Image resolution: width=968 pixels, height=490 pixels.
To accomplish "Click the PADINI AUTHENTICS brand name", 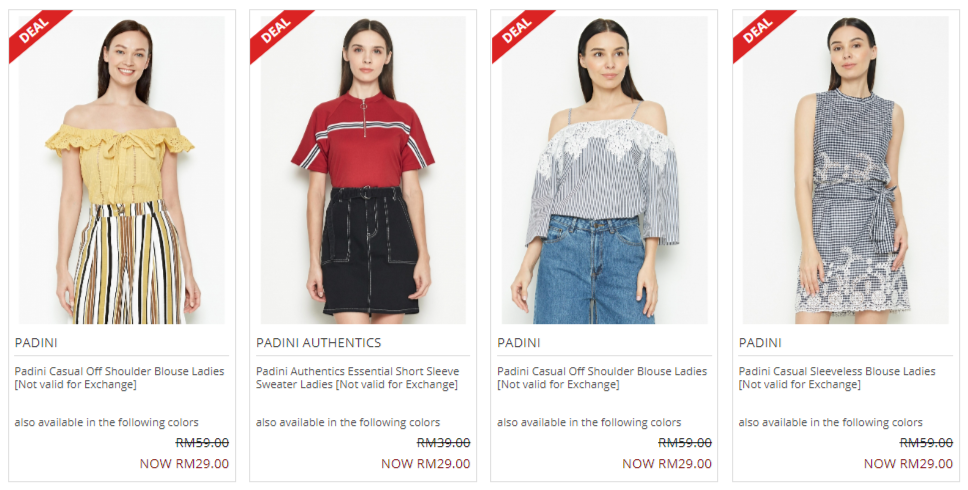I will 319,343.
